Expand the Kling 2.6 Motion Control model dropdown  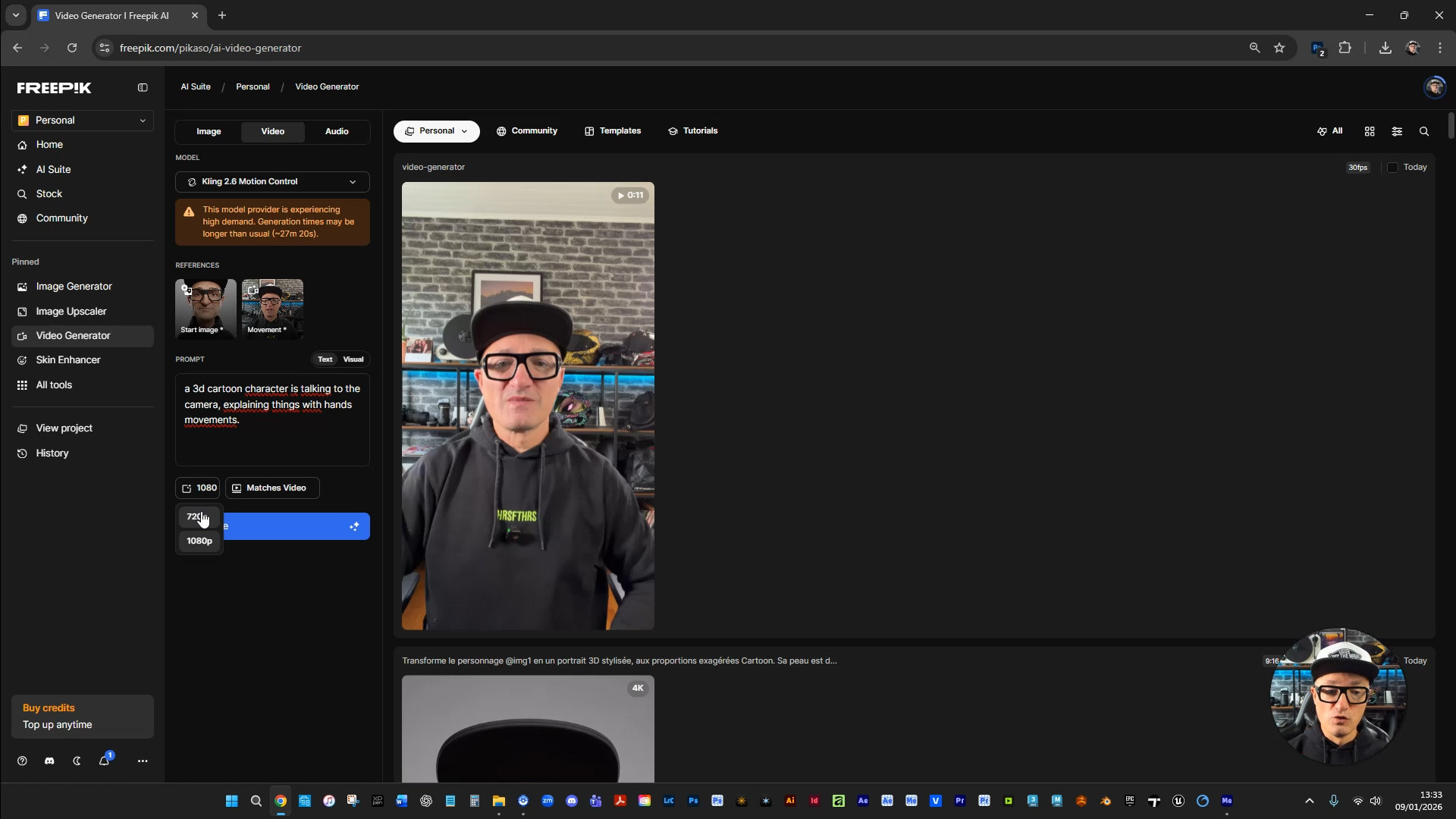click(x=272, y=182)
